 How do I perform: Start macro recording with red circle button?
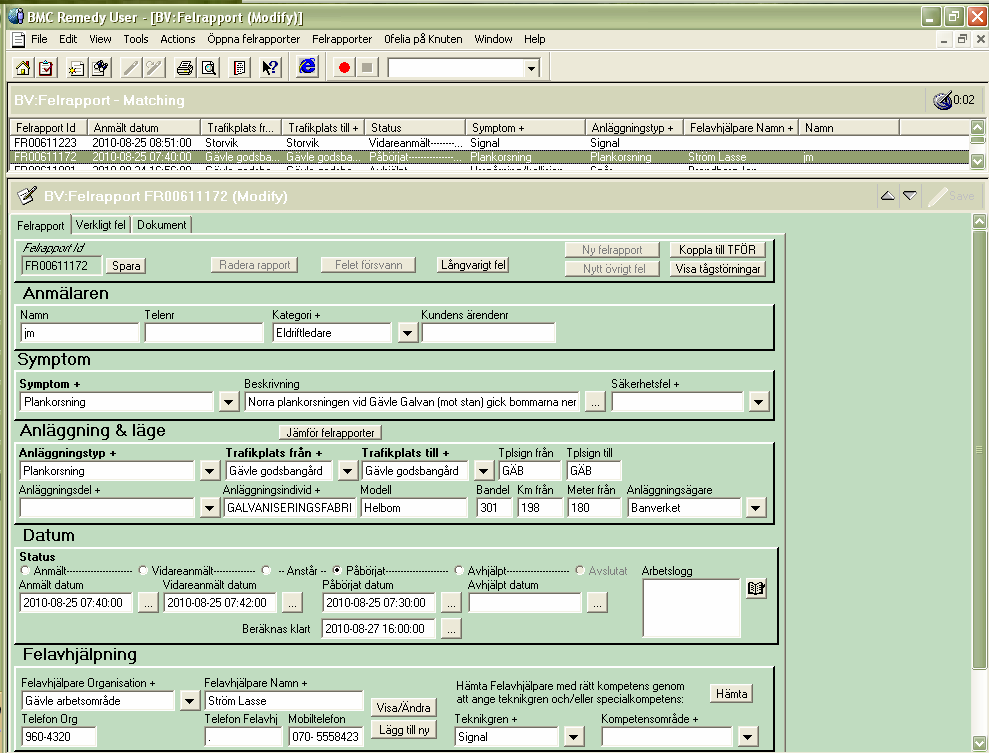344,67
